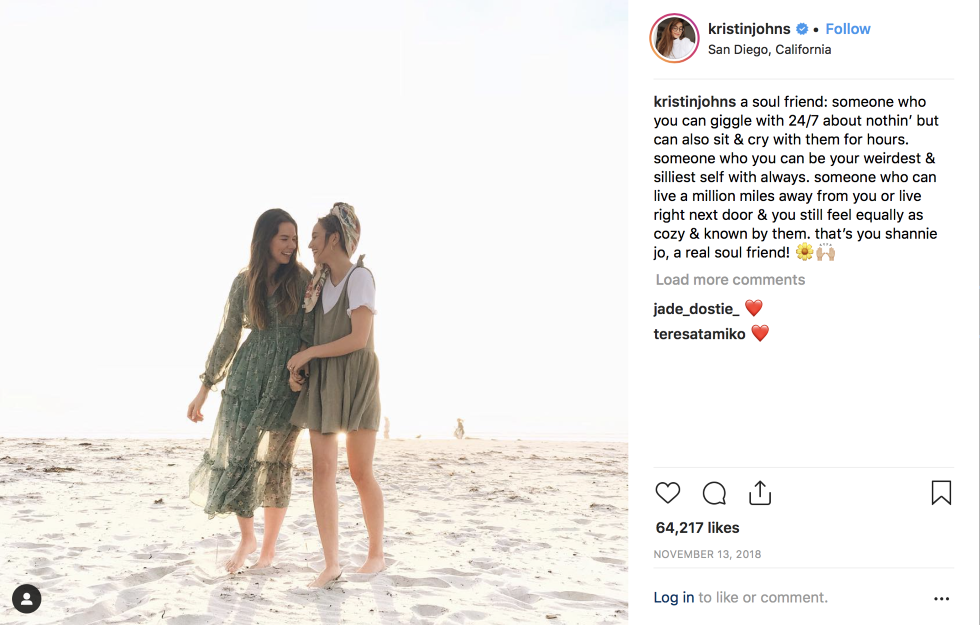Open the November 13, 2018 timestamp

708,554
